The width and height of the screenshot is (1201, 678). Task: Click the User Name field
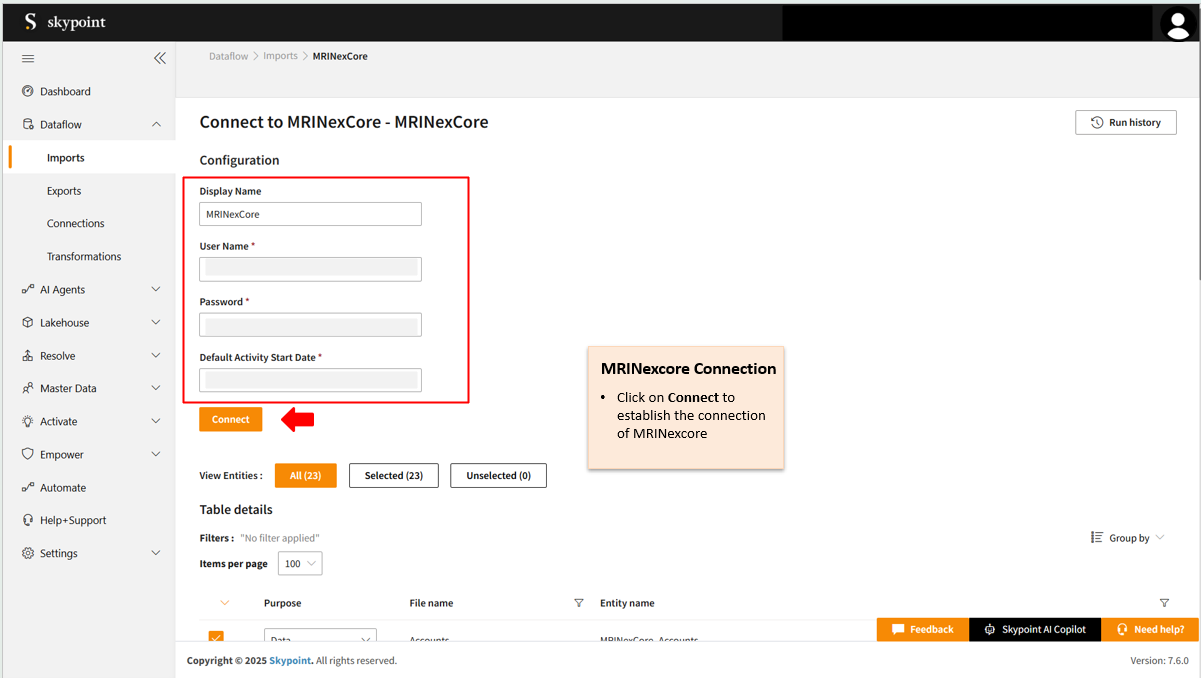[x=310, y=269]
